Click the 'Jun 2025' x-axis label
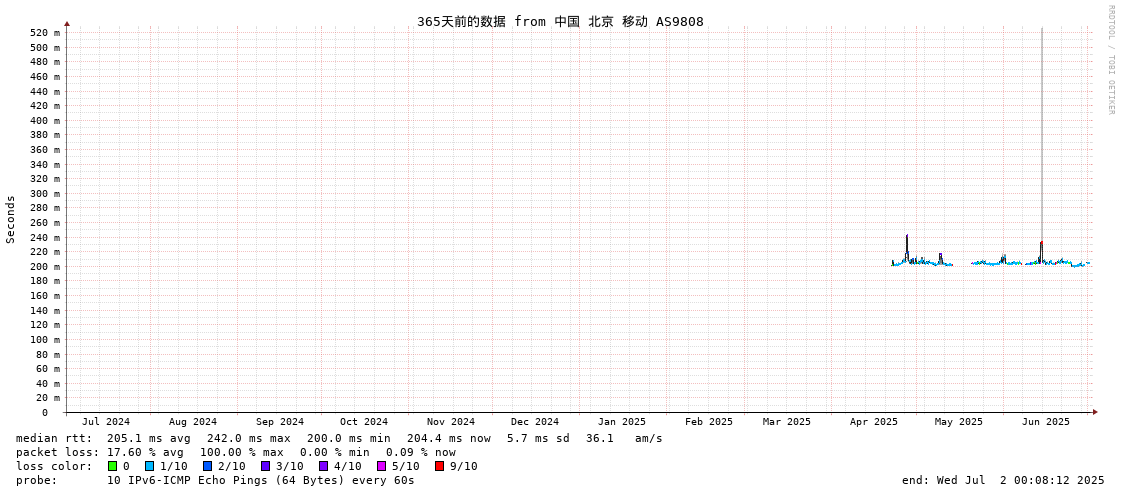 pyautogui.click(x=1046, y=422)
